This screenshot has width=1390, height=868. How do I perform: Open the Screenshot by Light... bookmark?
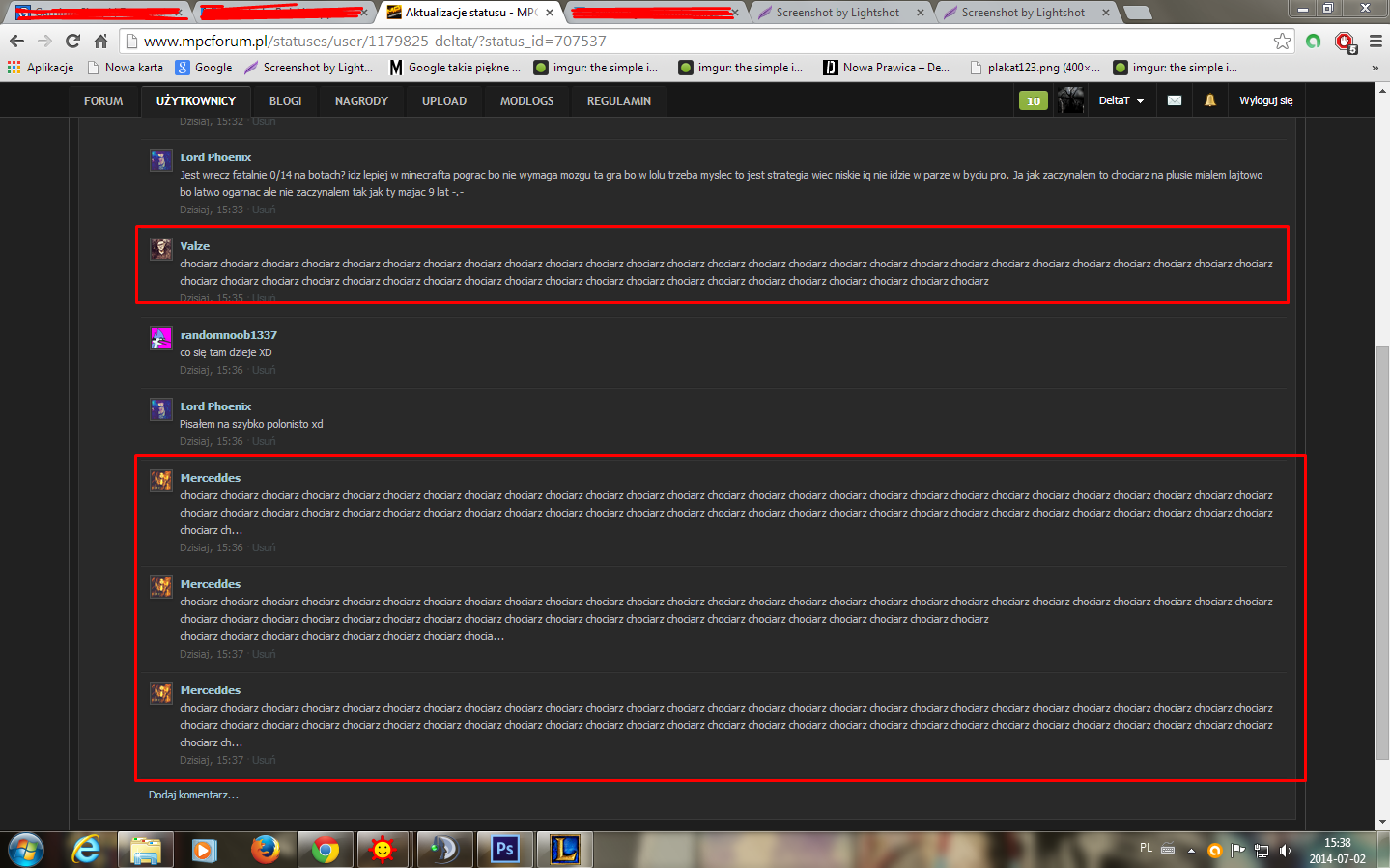click(309, 68)
